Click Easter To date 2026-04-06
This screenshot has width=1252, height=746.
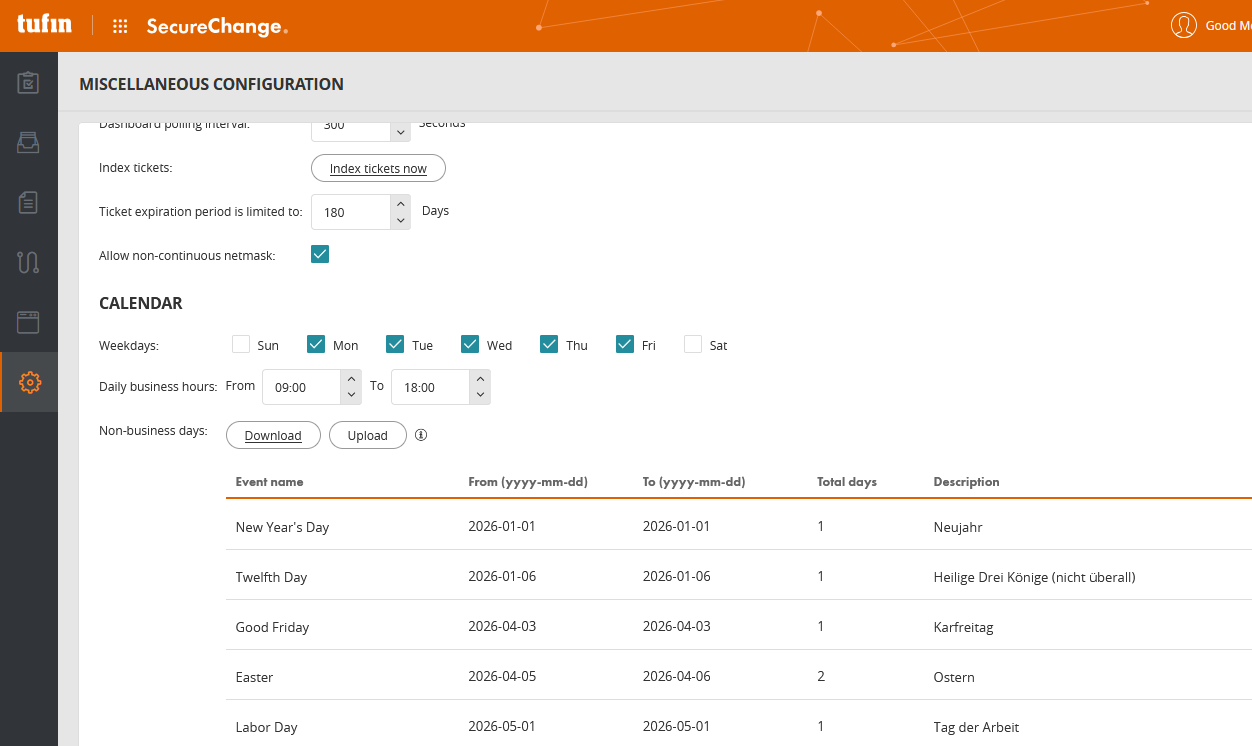click(676, 676)
